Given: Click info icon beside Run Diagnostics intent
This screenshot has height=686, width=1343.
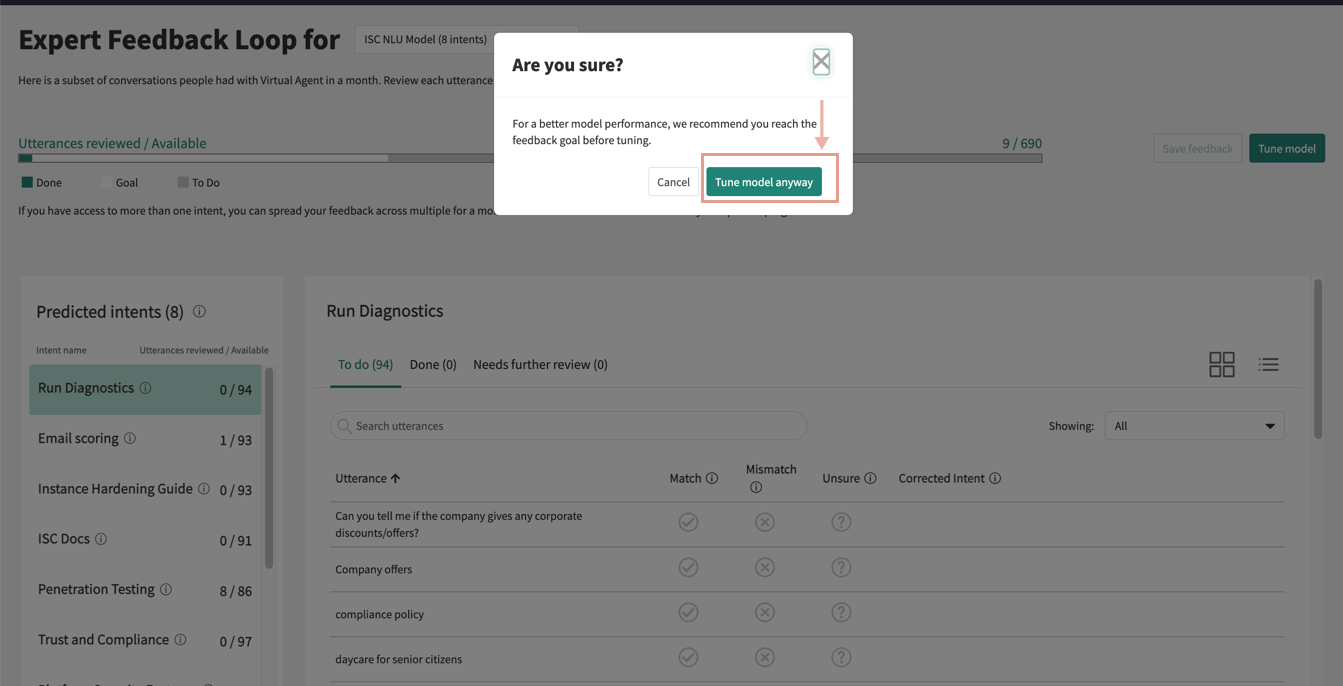Looking at the screenshot, I should pos(145,388).
